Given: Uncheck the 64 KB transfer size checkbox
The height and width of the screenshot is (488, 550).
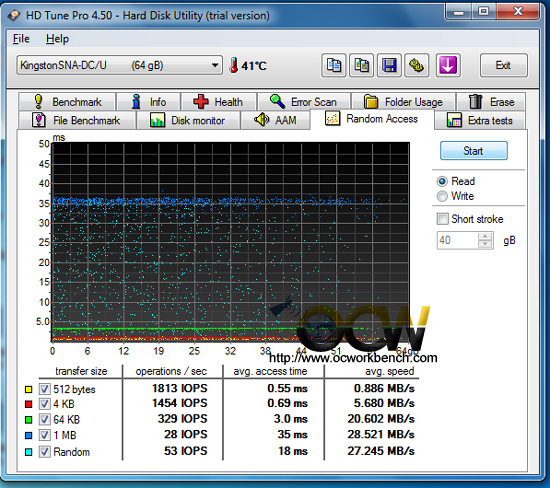Looking at the screenshot, I should (x=44, y=420).
